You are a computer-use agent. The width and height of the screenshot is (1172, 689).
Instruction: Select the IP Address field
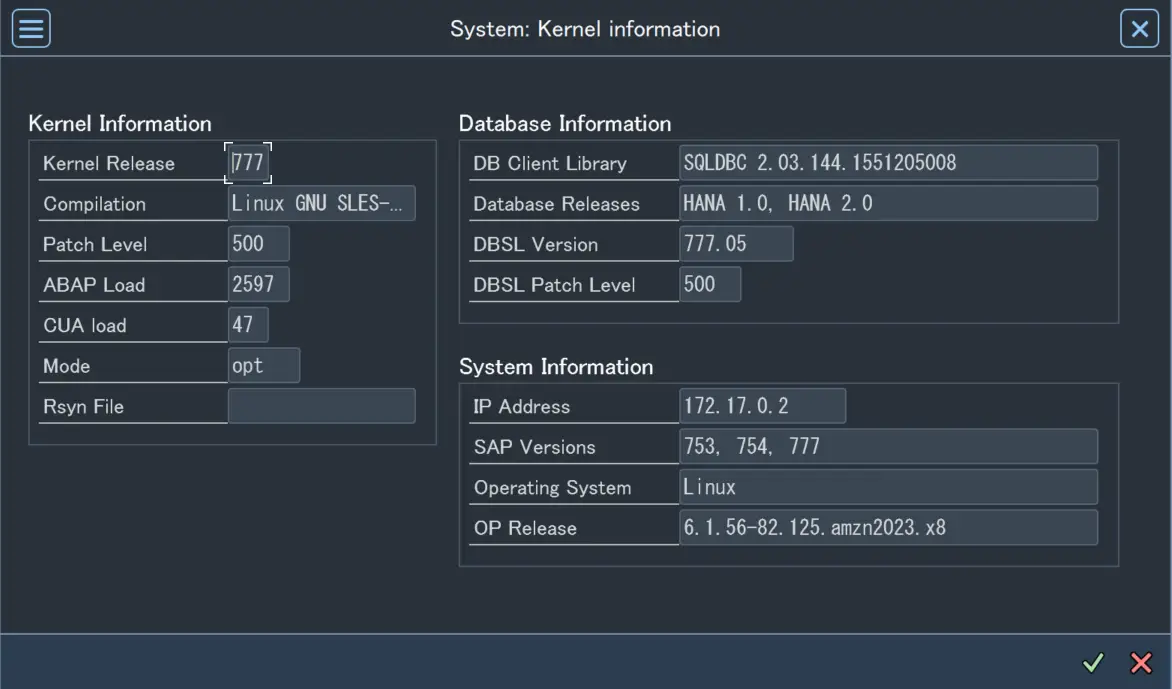coord(762,406)
